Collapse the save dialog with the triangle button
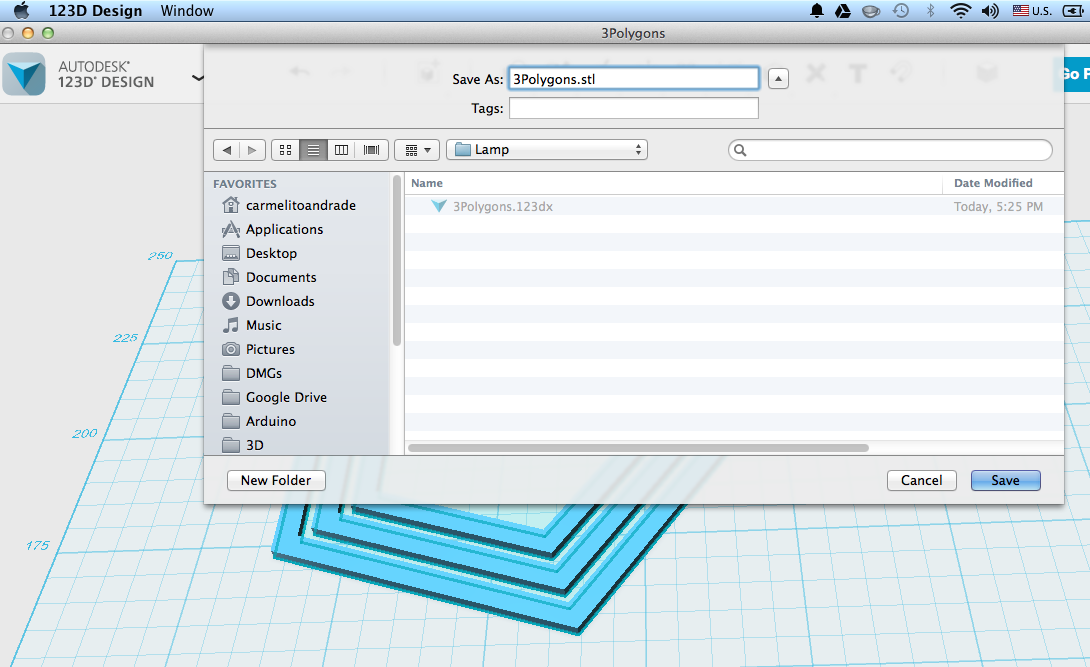The width and height of the screenshot is (1090, 667). click(x=778, y=79)
